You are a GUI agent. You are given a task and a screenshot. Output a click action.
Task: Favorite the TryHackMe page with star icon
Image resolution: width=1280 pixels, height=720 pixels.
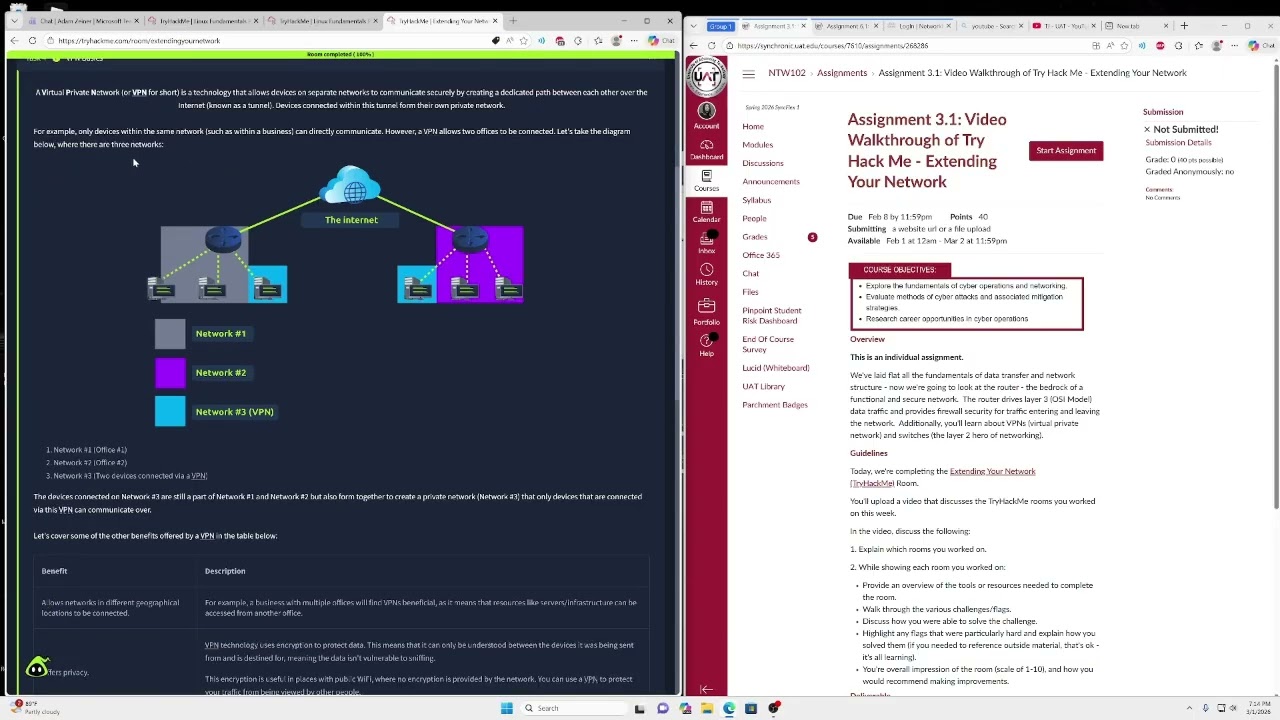523,41
